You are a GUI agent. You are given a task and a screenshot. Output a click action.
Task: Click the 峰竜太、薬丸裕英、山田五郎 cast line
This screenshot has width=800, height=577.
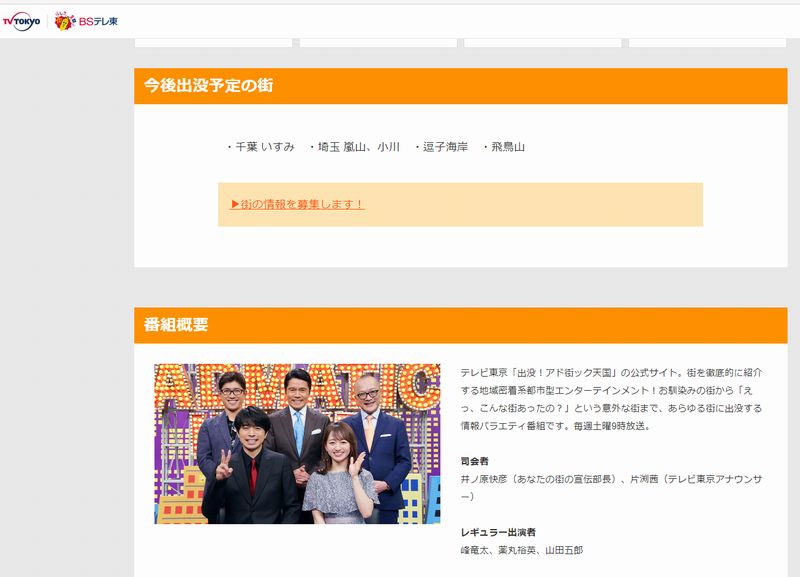pos(521,550)
